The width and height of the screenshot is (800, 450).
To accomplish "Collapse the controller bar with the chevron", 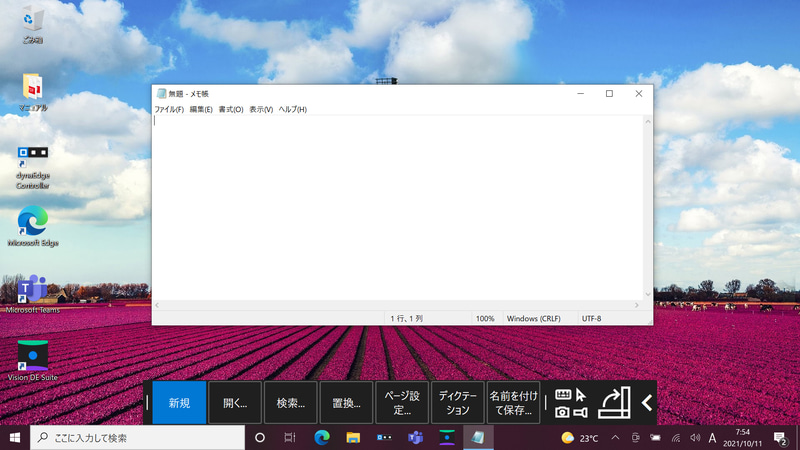I will coord(646,403).
